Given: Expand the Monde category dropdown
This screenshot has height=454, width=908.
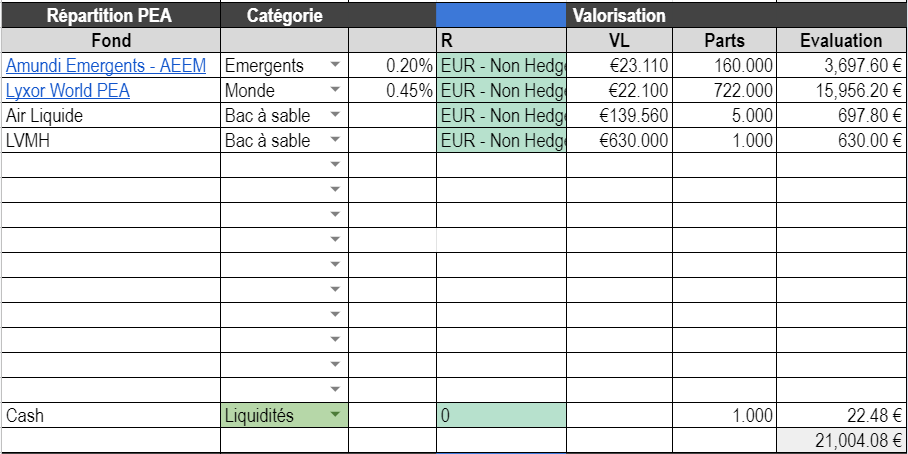Looking at the screenshot, I should (335, 91).
